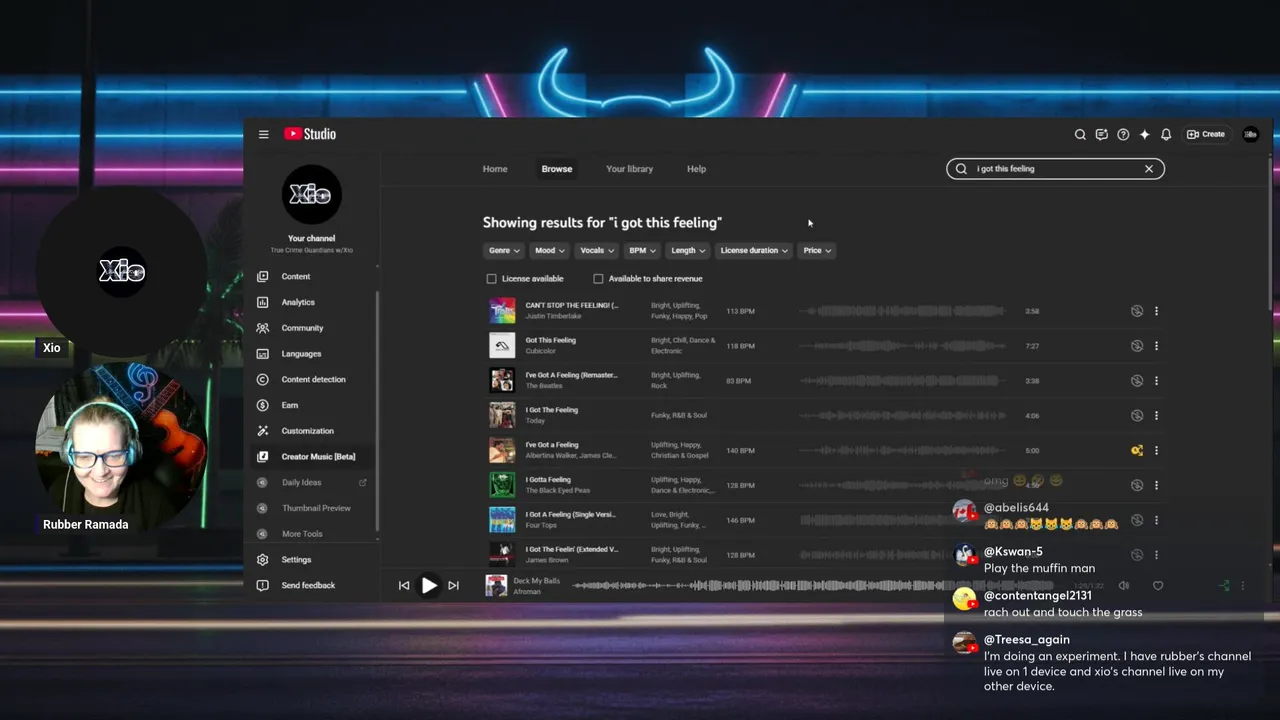The image size is (1280, 720).
Task: Expand the BPM filter dropdown
Action: tap(642, 251)
